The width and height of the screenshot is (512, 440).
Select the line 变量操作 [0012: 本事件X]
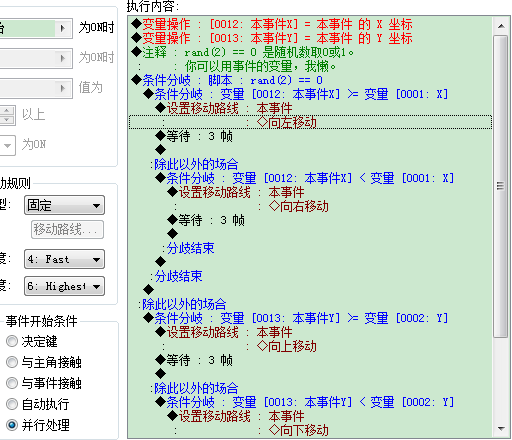pyautogui.click(x=310, y=24)
